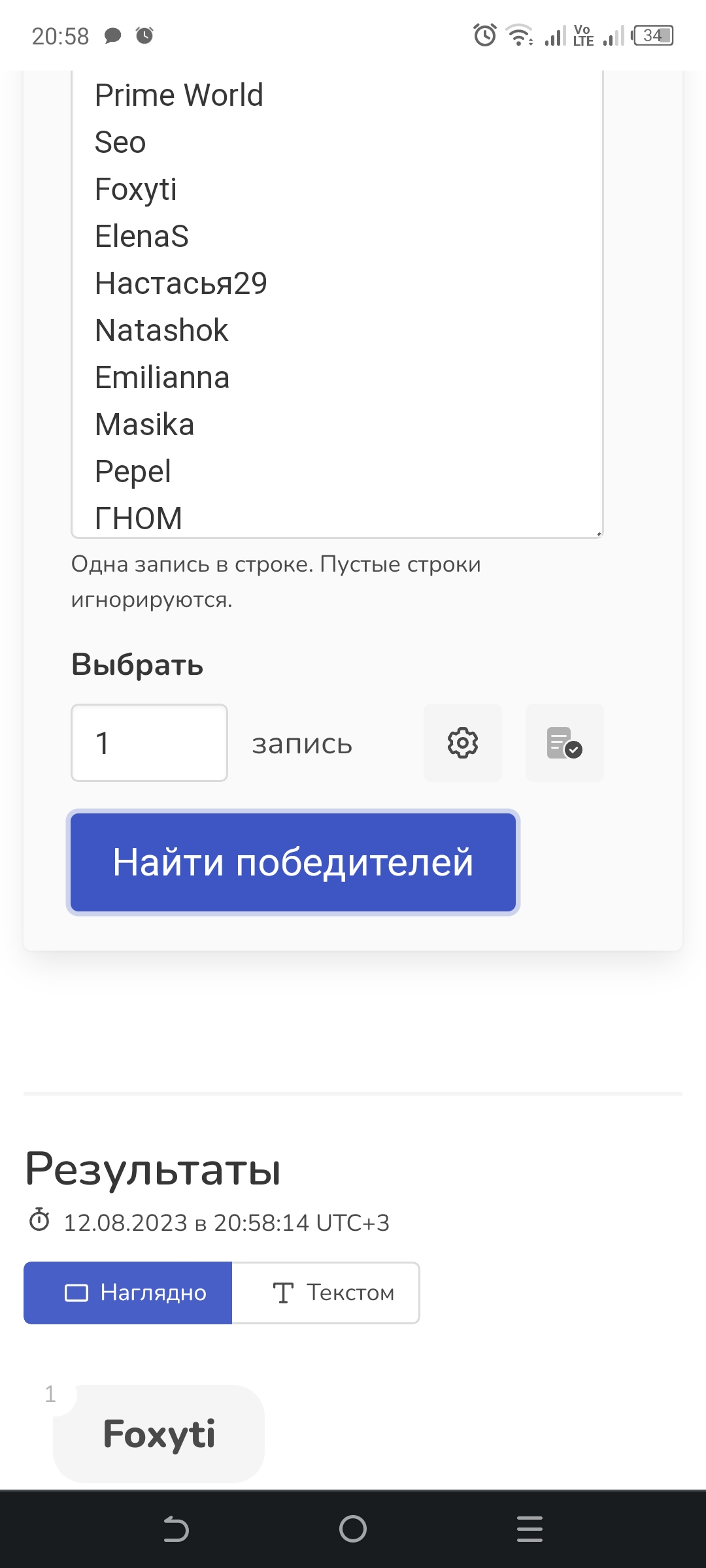
Task: Tap the battery indicator in status bar
Action: coord(652,35)
